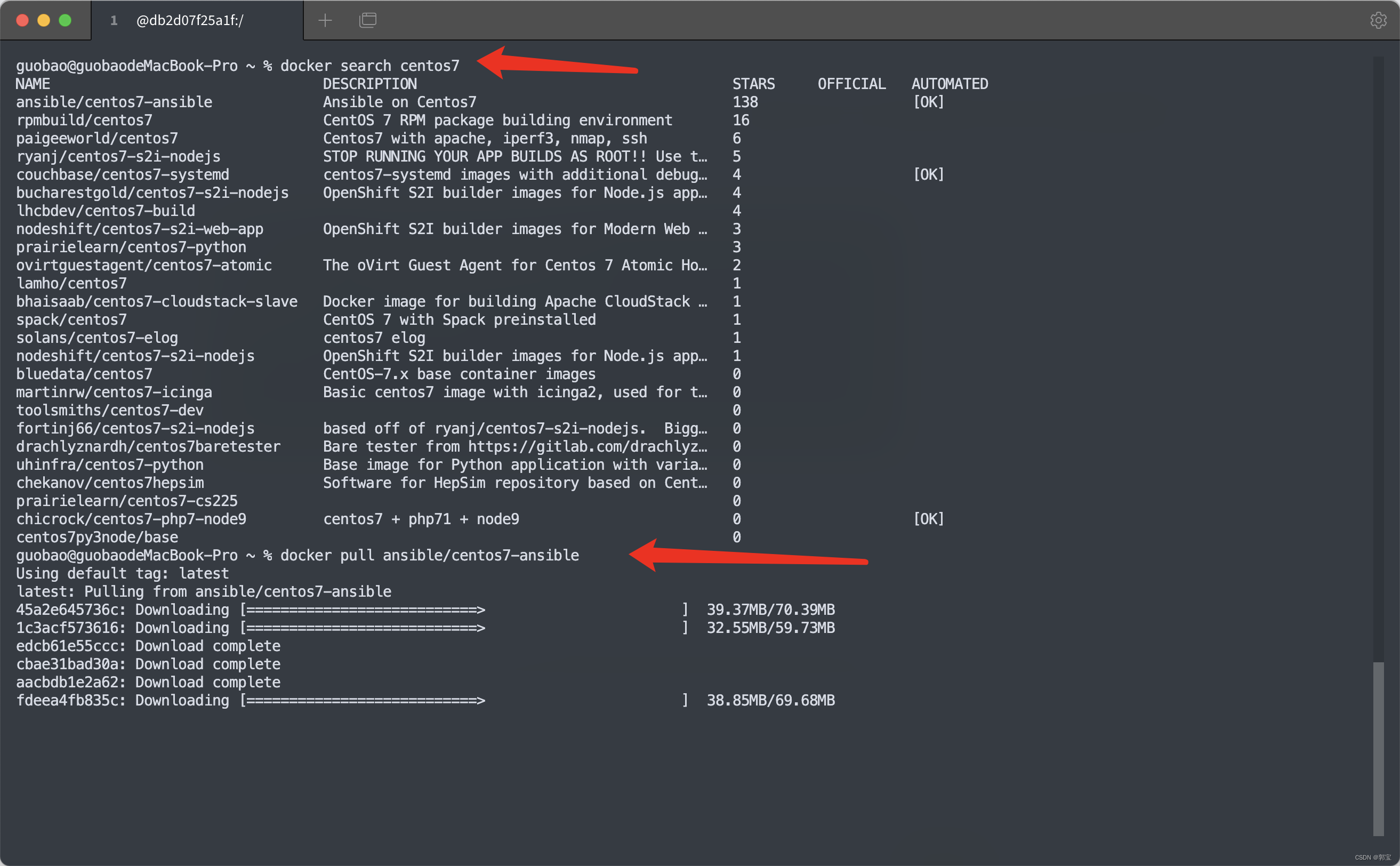Click the docker search centos7 command text
Viewport: 1400px width, 866px height.
[370, 65]
